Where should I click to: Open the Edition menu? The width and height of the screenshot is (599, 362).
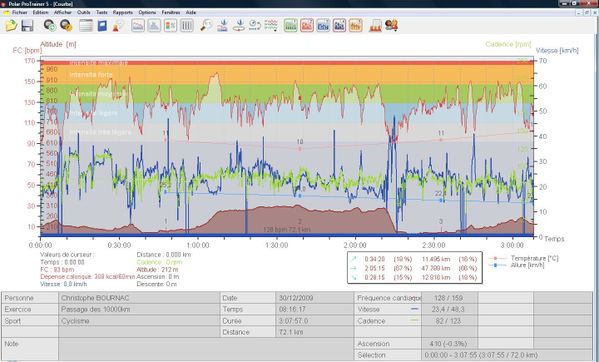click(x=40, y=12)
